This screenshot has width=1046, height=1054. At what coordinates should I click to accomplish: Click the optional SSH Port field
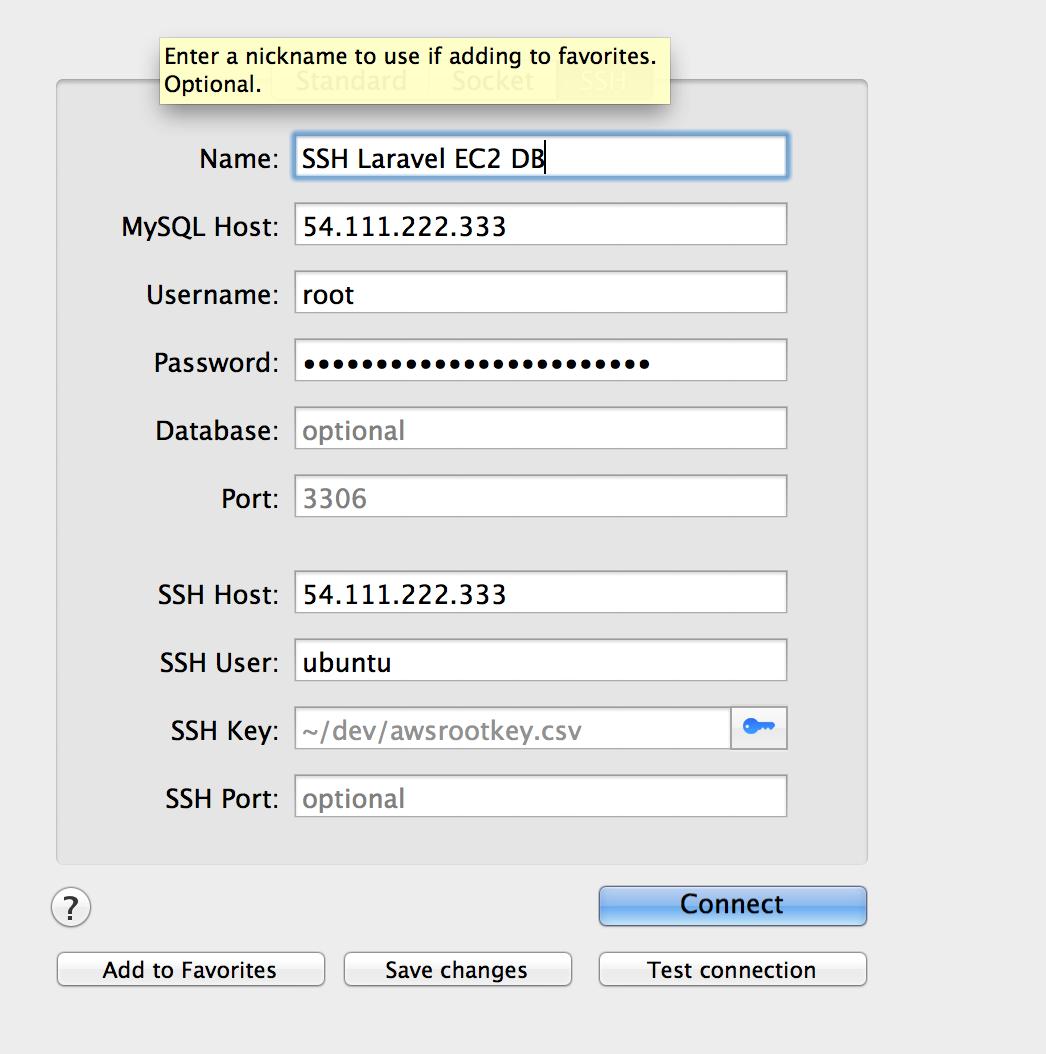(540, 797)
